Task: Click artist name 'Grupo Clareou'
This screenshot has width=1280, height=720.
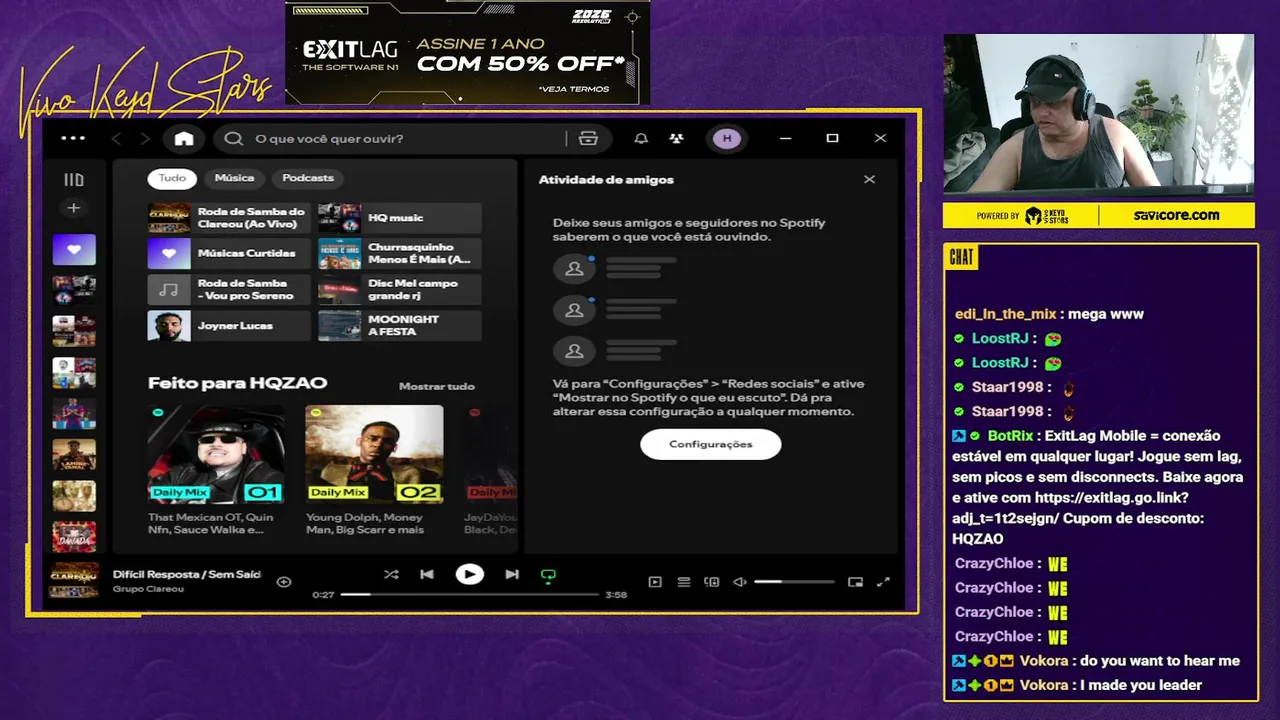Action: tap(148, 589)
